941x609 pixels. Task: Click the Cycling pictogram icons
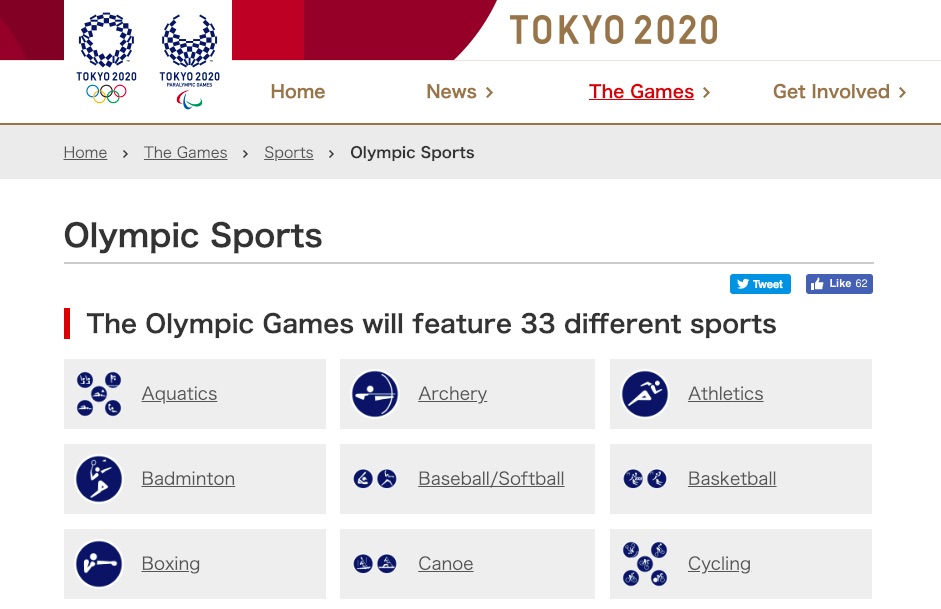[x=645, y=564]
